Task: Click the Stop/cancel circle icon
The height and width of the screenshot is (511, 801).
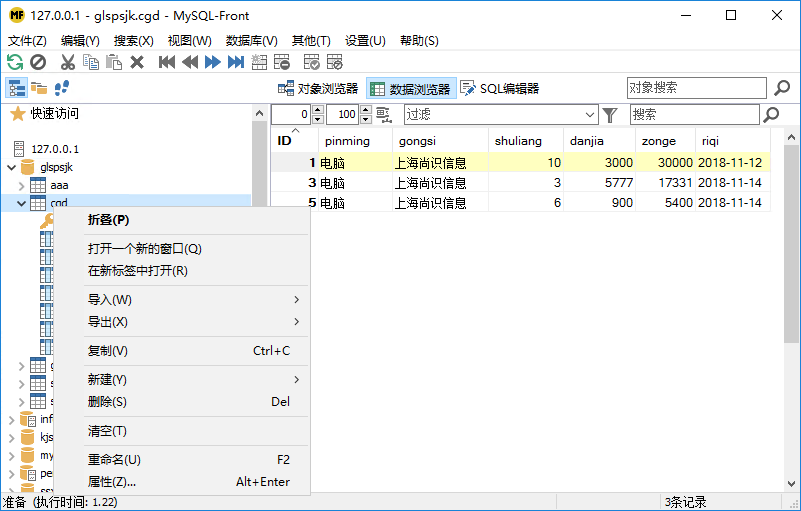Action: [38, 62]
